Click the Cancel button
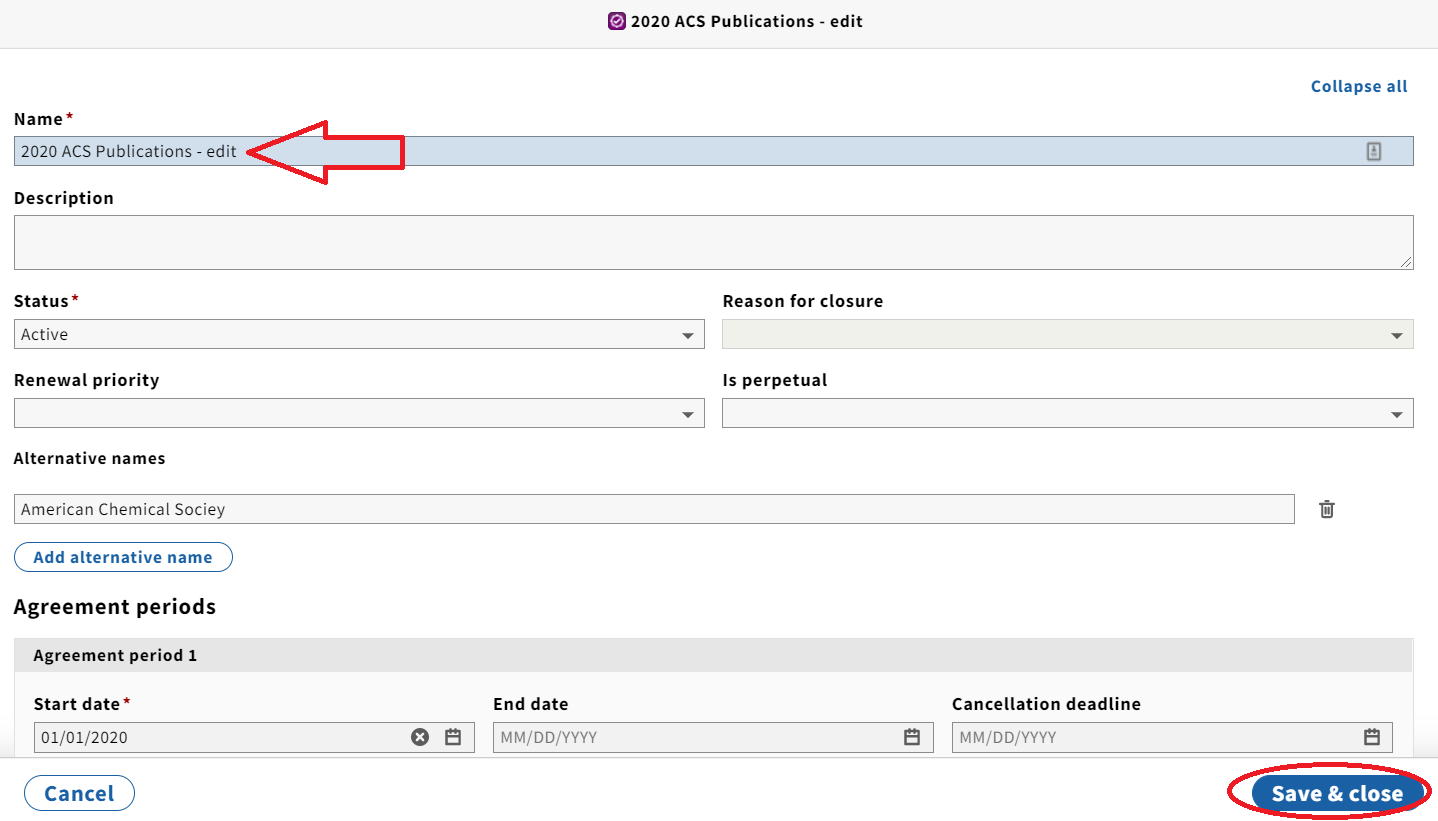 79,793
